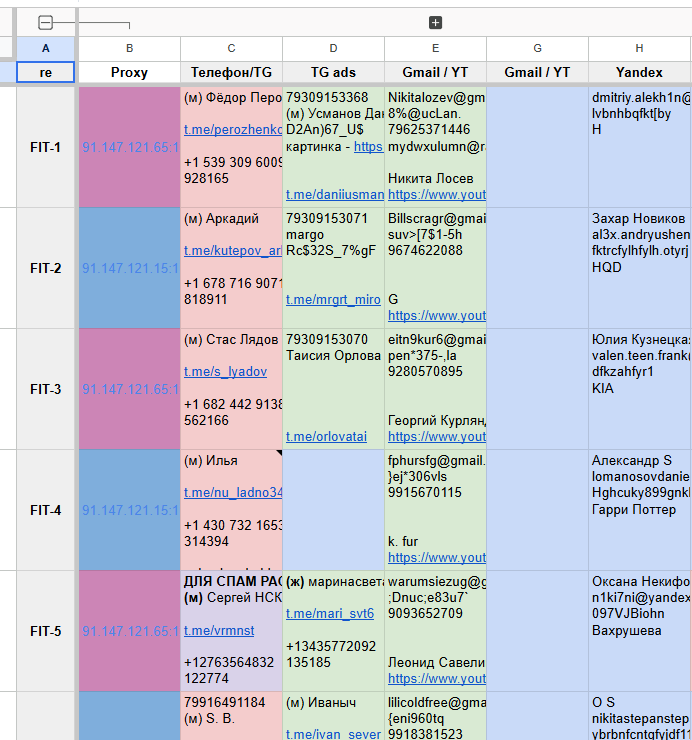The image size is (692, 740).
Task: Open YouTube link under Никита Лосев
Action: click(x=437, y=195)
